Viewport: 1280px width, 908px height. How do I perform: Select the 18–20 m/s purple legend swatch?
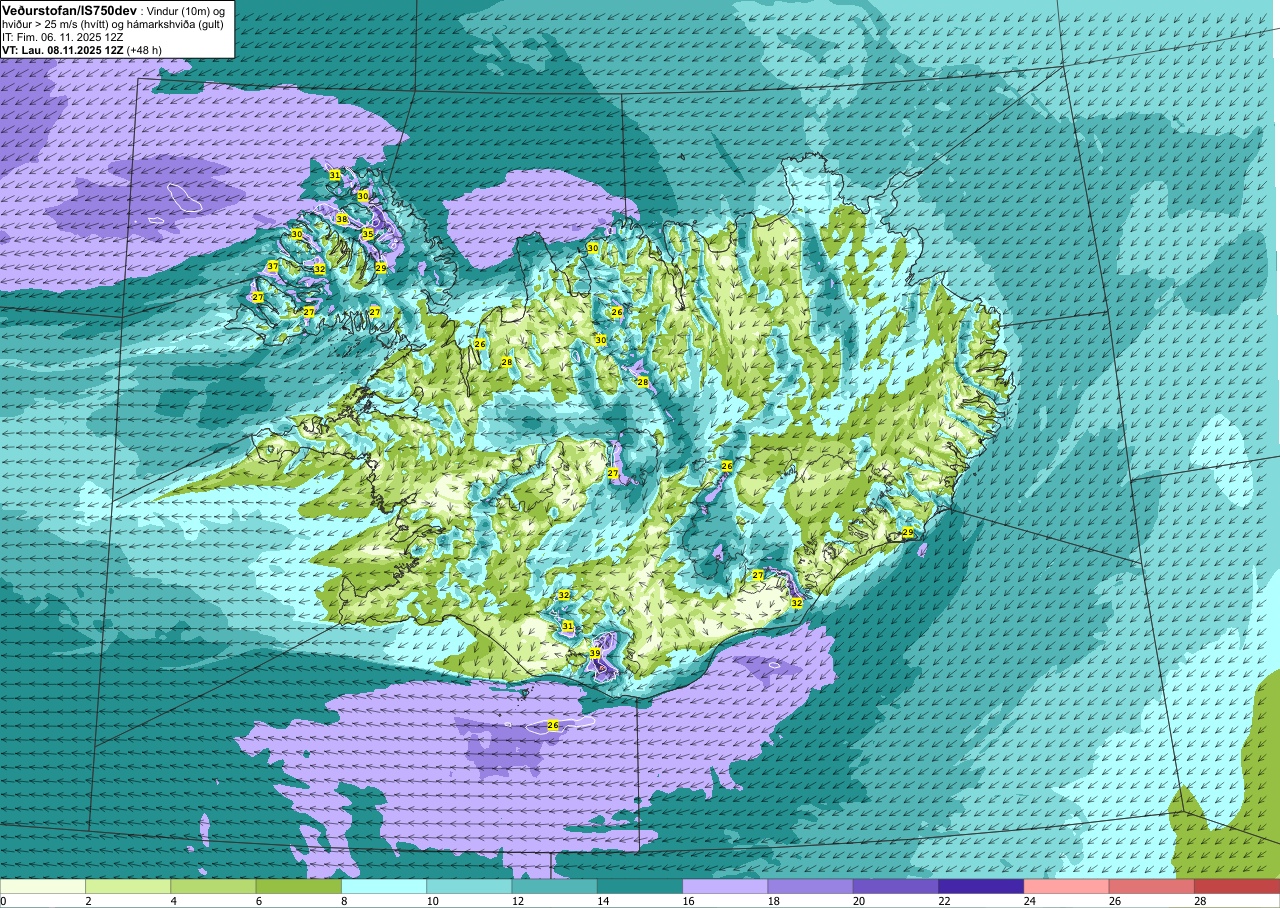(x=810, y=886)
